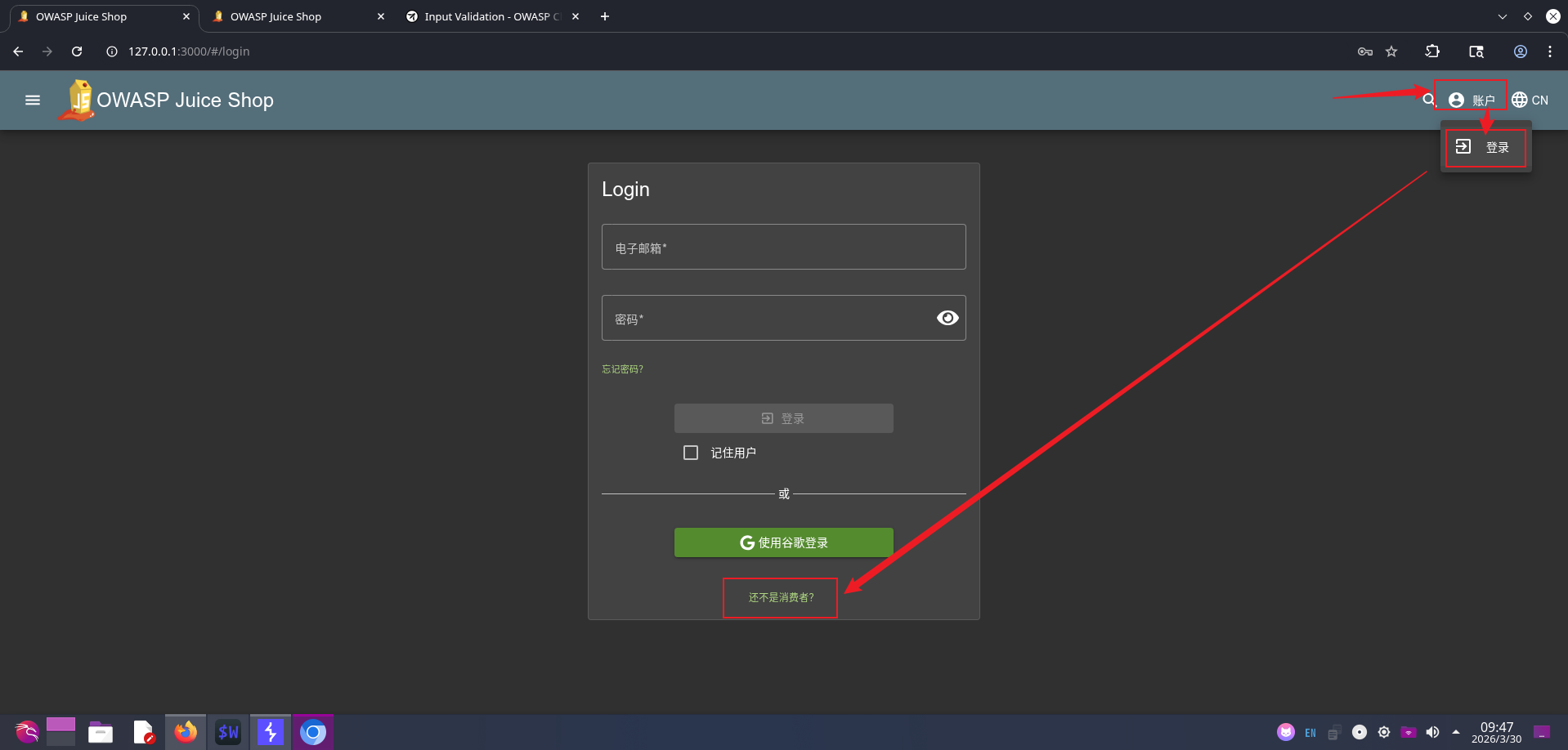Open the hamburger side menu
The image size is (1568, 750).
33,100
